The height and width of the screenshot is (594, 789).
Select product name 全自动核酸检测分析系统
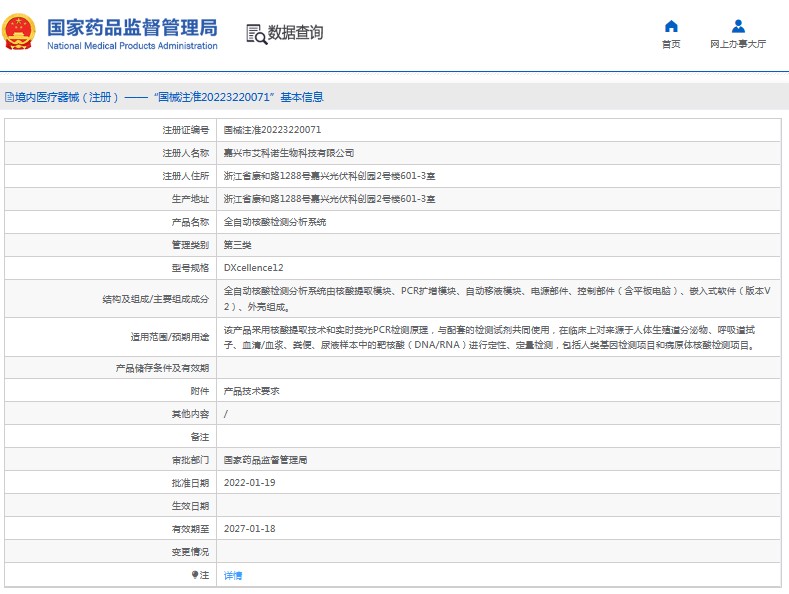click(x=275, y=222)
